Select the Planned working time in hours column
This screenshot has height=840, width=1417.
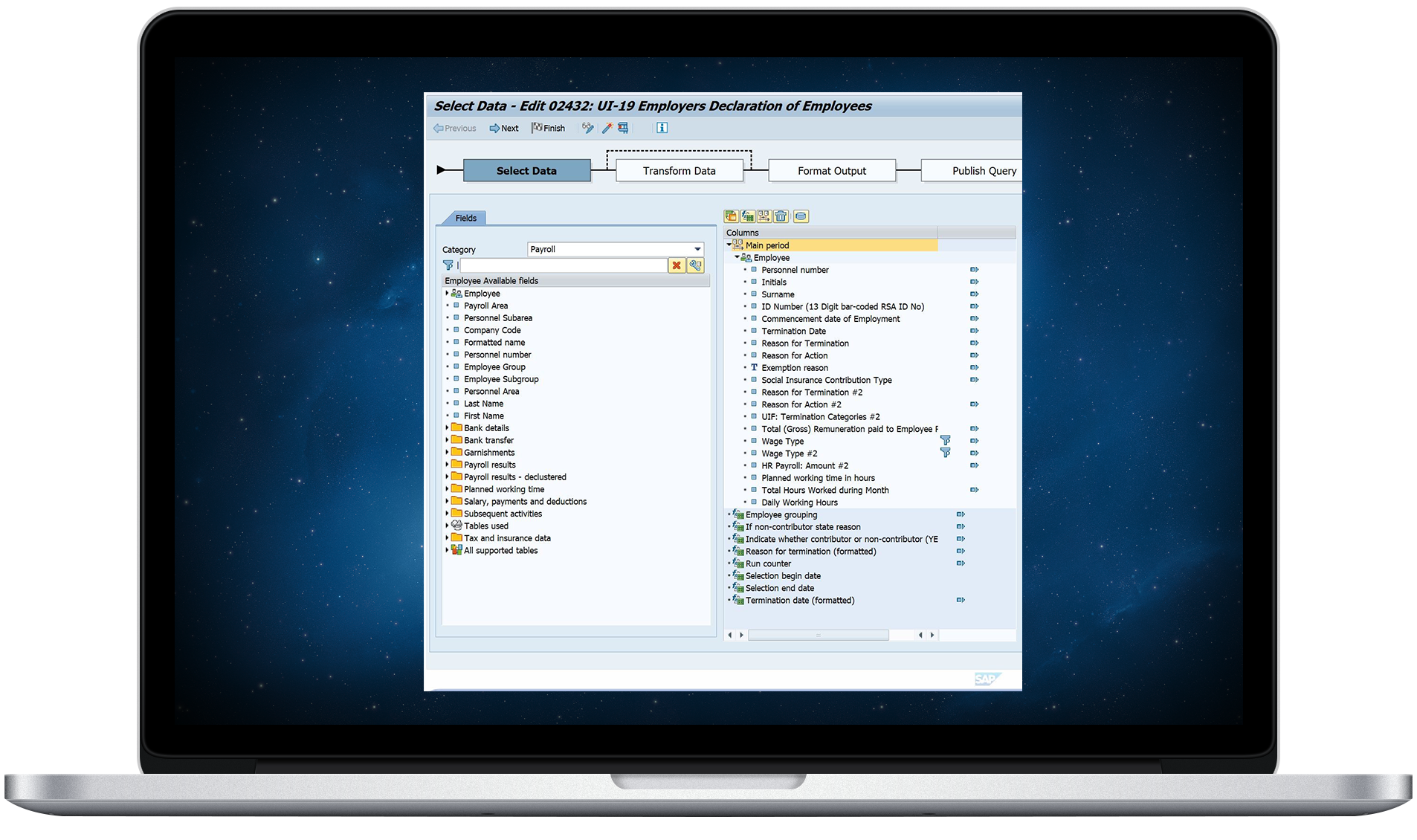(818, 478)
